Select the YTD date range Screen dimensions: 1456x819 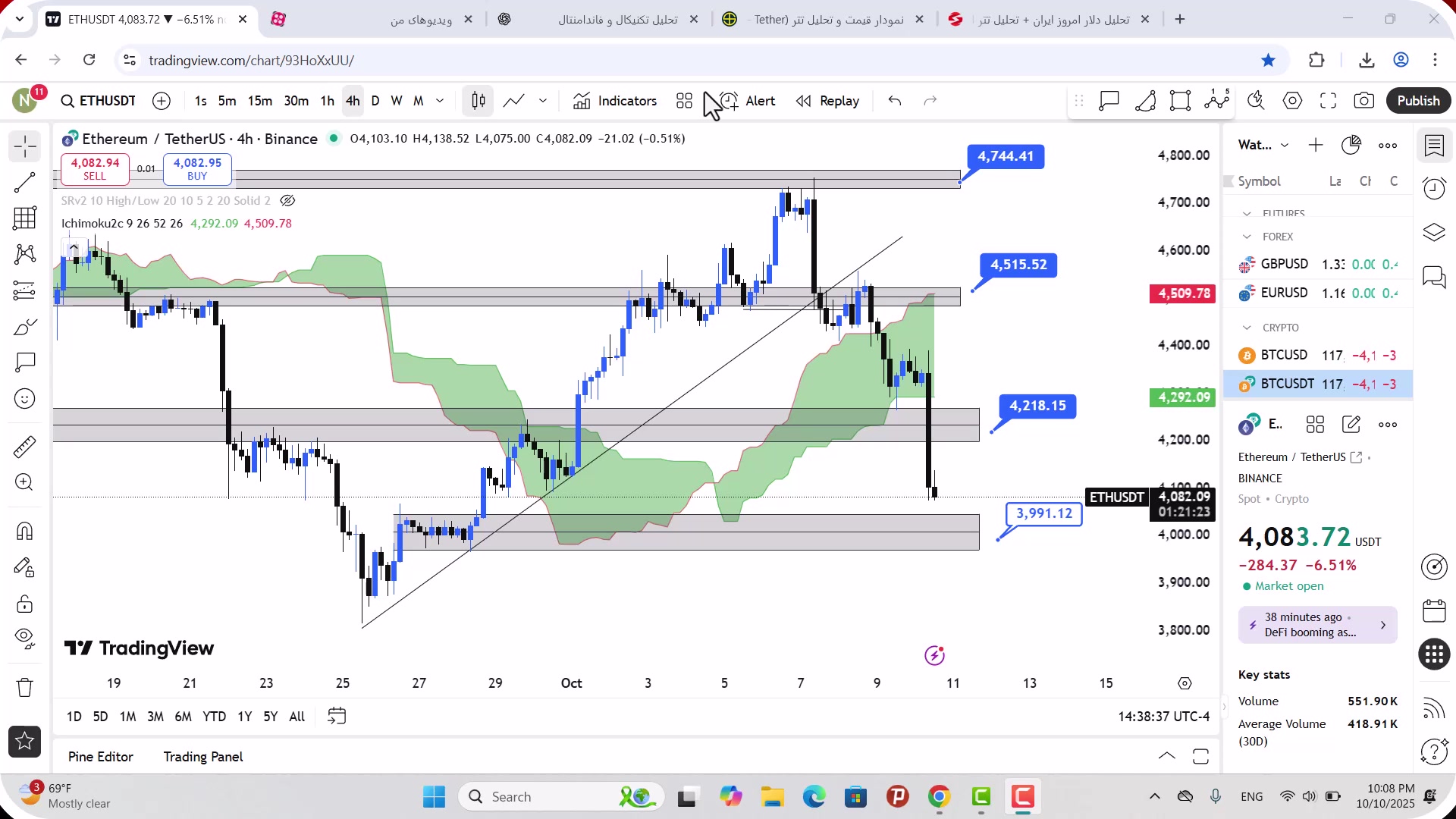[214, 717]
